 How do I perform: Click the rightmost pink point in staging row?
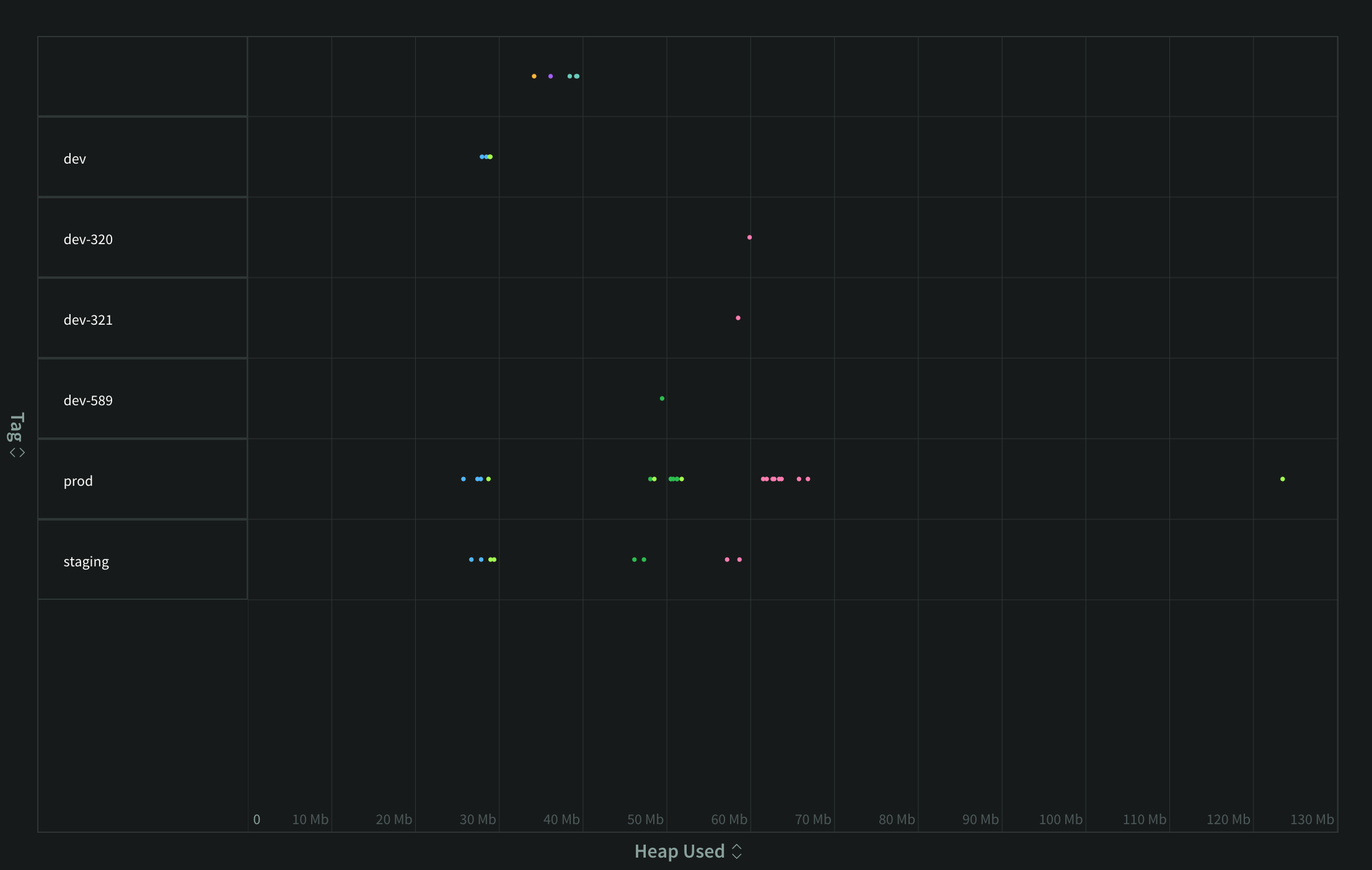point(739,560)
